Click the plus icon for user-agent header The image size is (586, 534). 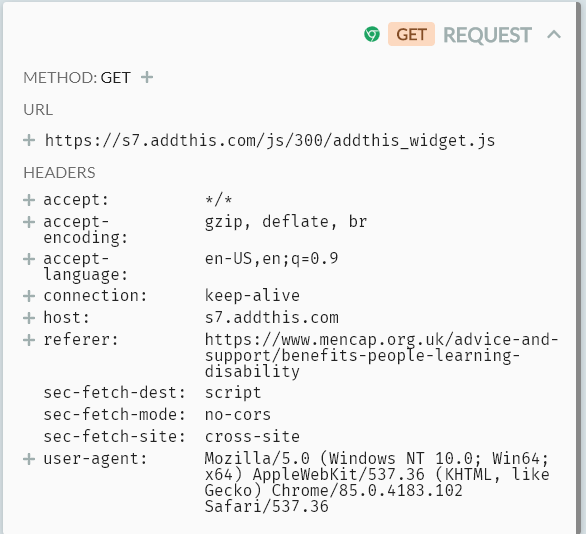(x=29, y=459)
